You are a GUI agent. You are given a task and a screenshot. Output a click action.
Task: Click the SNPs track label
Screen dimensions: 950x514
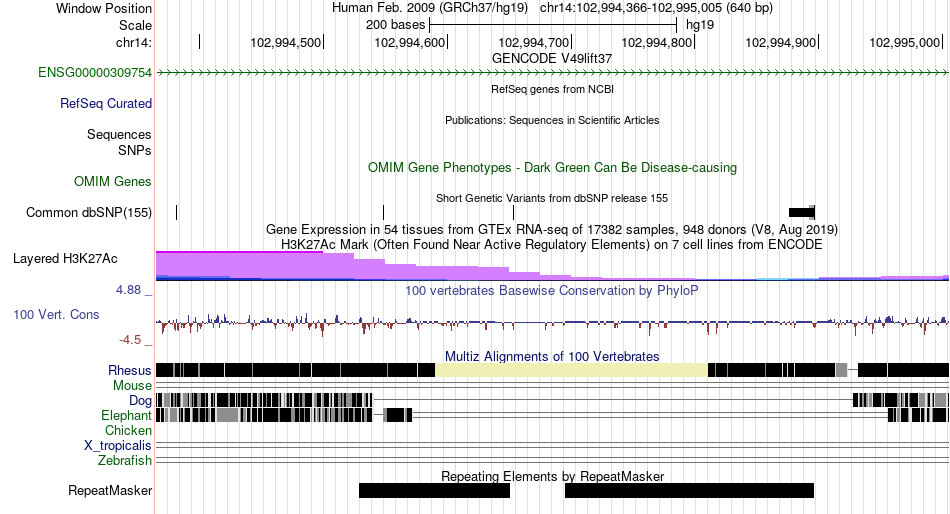click(135, 150)
